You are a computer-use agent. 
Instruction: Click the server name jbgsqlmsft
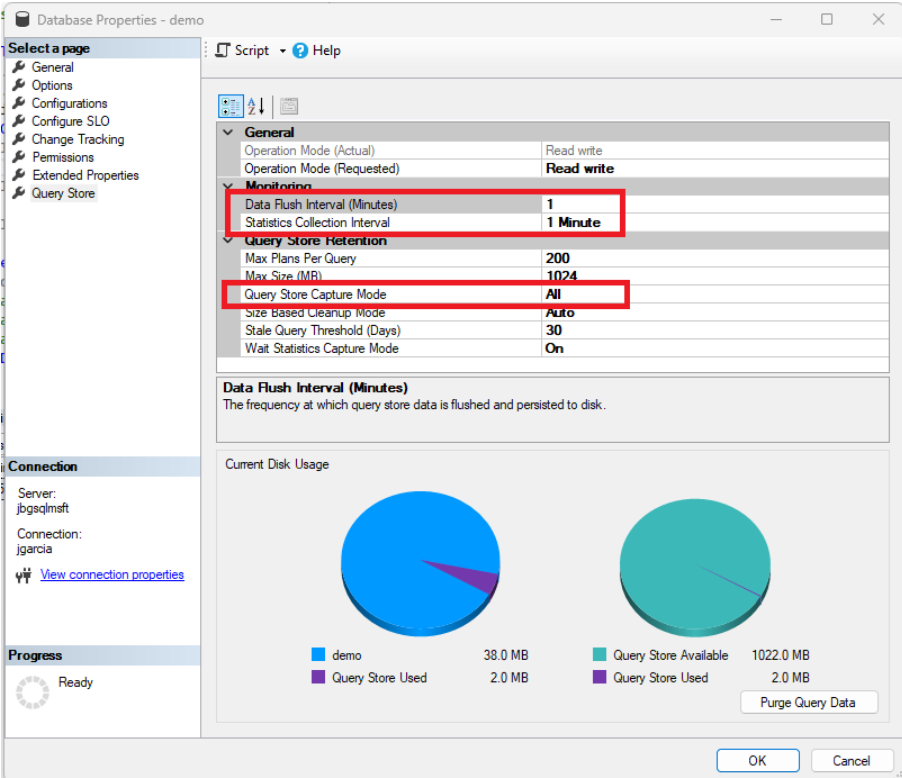pyautogui.click(x=43, y=508)
